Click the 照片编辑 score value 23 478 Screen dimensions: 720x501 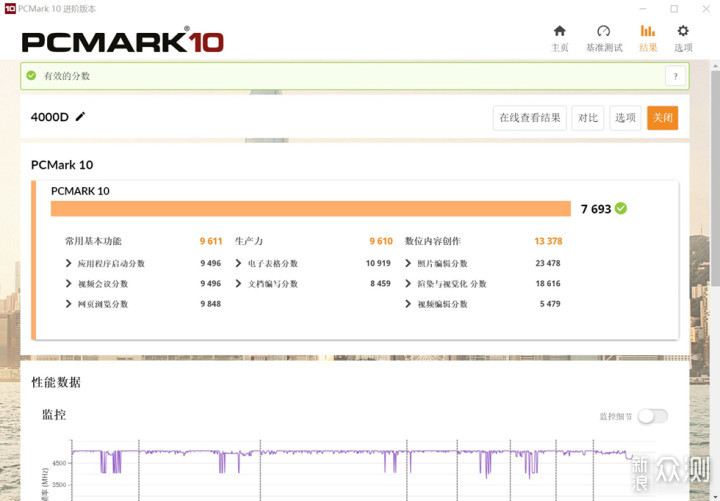[548, 263]
